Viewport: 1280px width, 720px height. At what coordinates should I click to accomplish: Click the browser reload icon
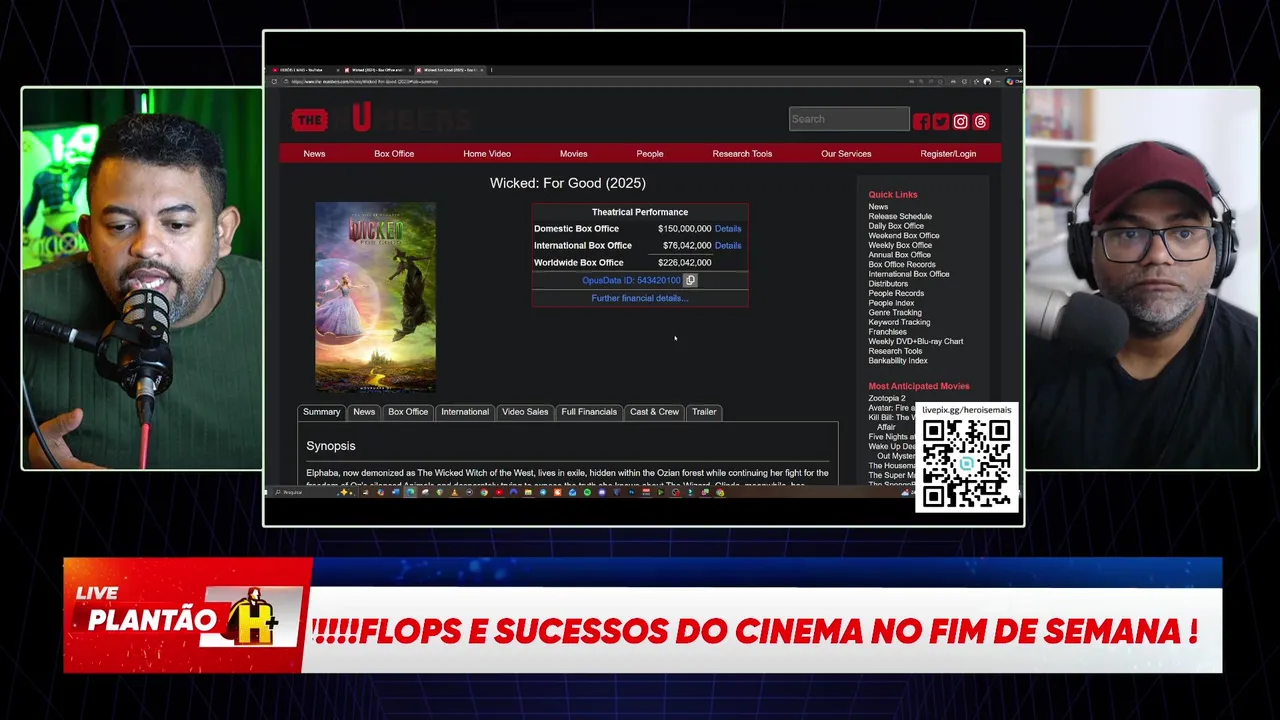[x=275, y=81]
